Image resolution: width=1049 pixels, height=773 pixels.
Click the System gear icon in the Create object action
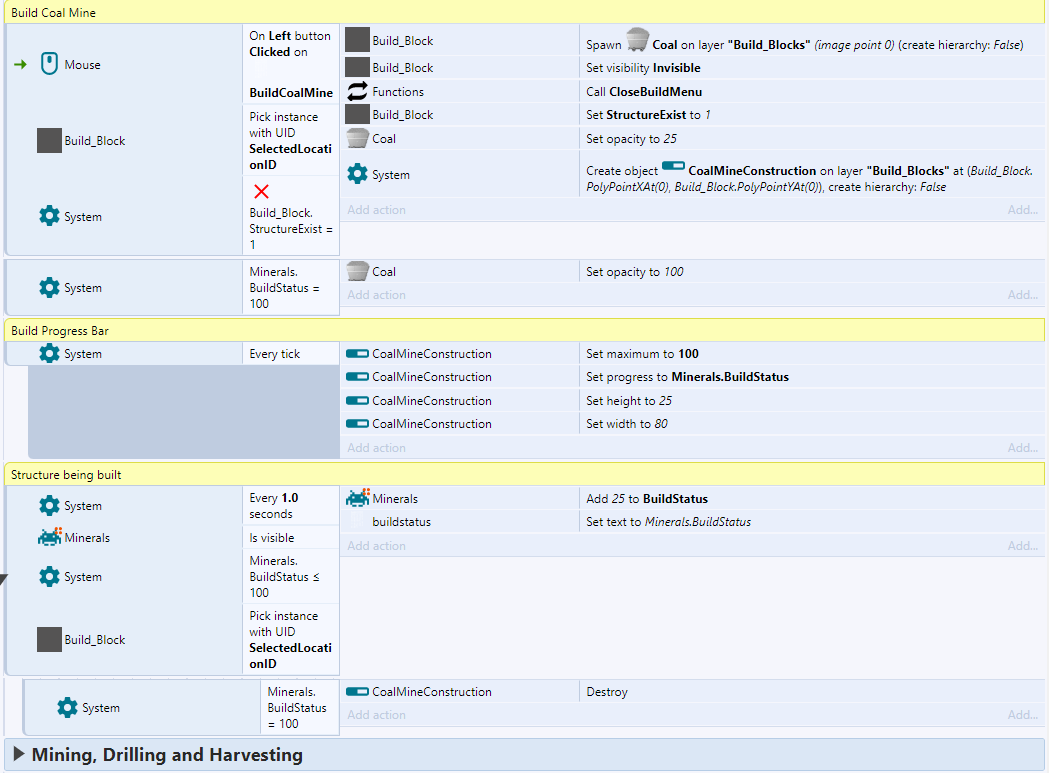click(357, 174)
